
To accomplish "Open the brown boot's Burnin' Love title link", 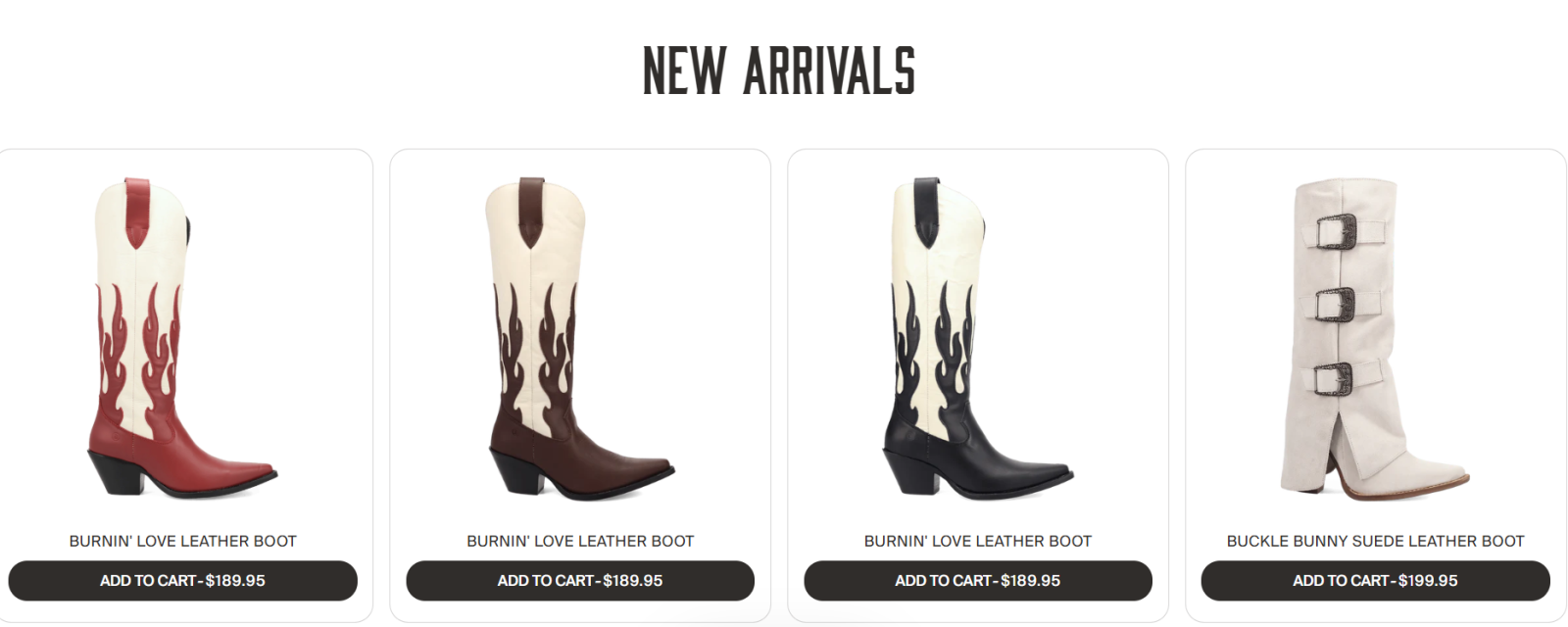I will 580,541.
